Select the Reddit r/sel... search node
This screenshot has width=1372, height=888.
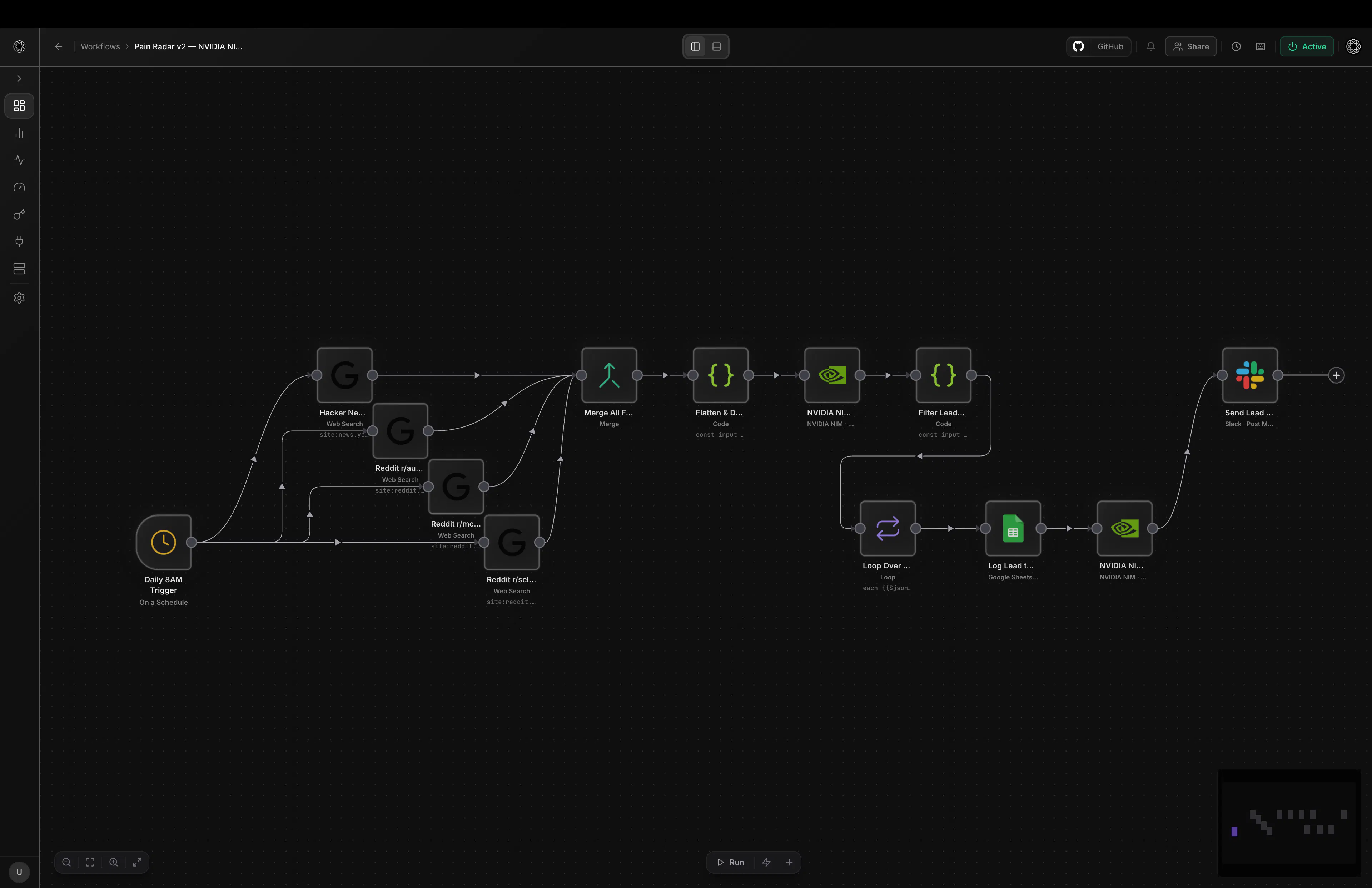coord(512,542)
